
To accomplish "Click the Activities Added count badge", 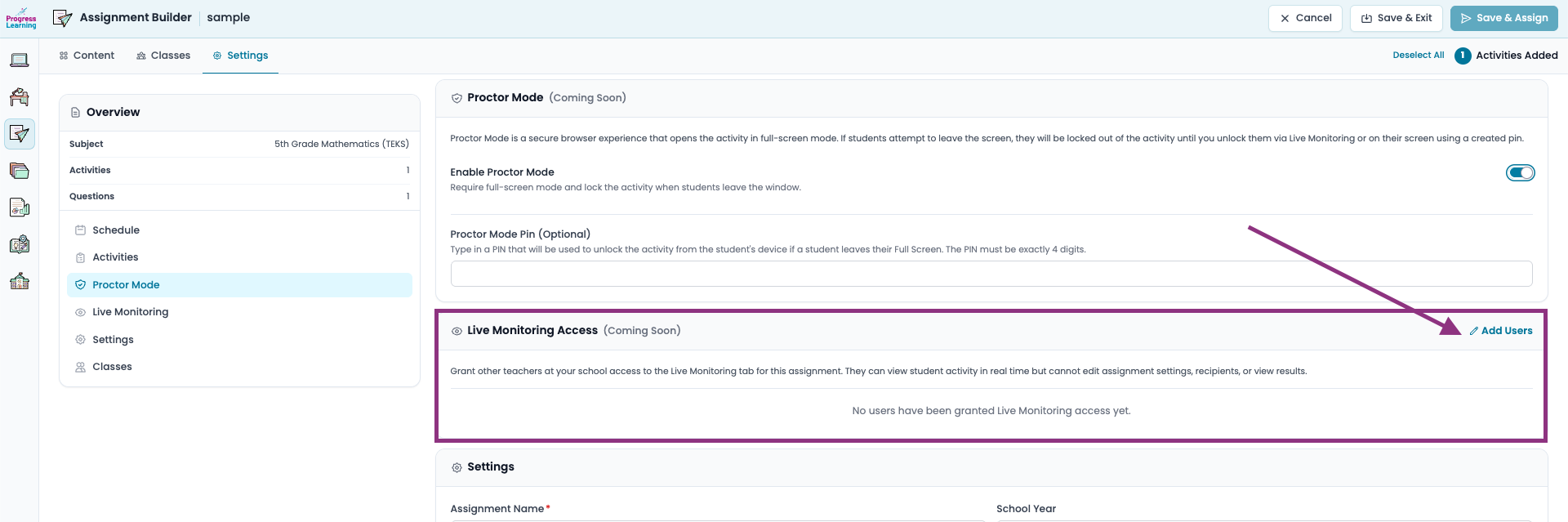I will (1463, 56).
